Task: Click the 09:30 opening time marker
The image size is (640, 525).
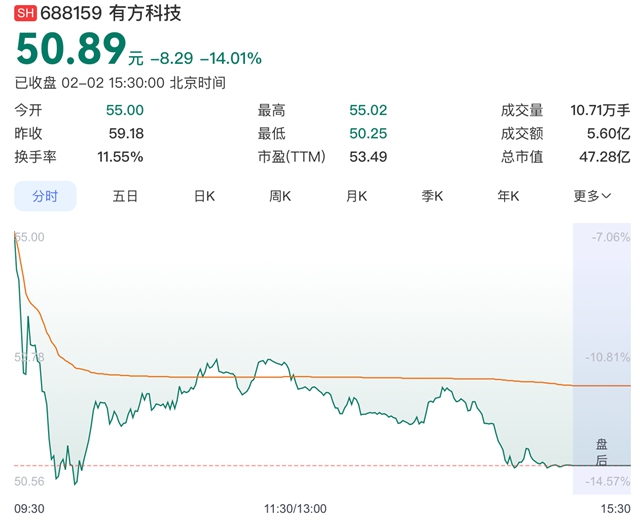Action: pos(28,508)
